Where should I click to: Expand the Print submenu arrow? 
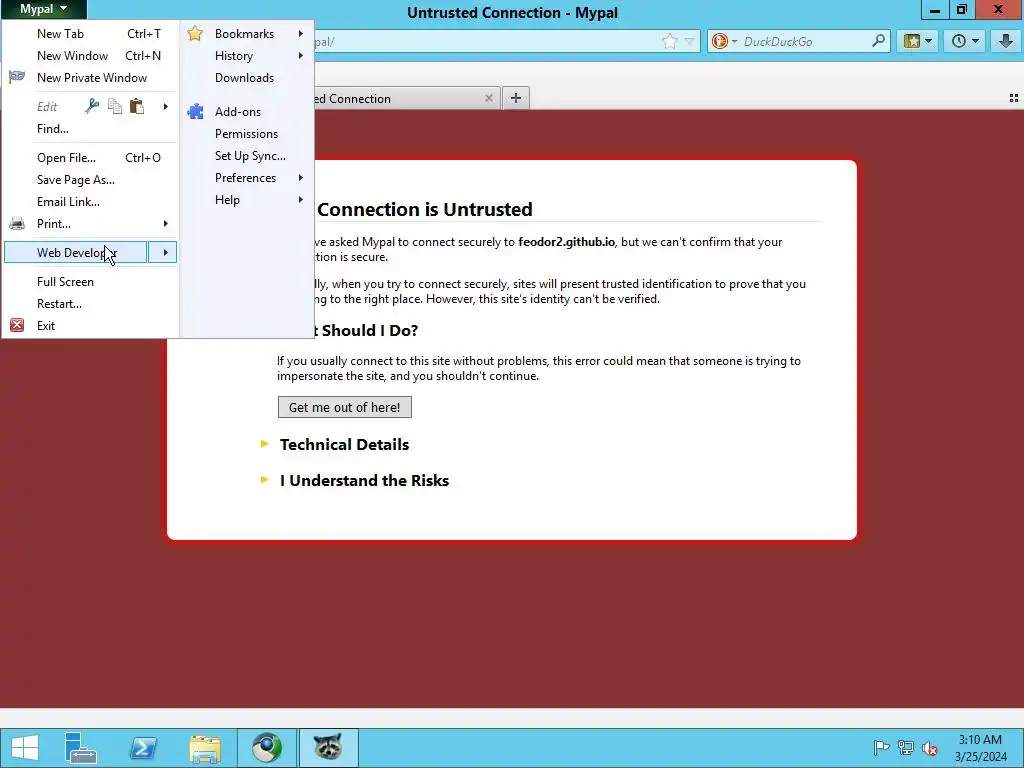pos(165,223)
